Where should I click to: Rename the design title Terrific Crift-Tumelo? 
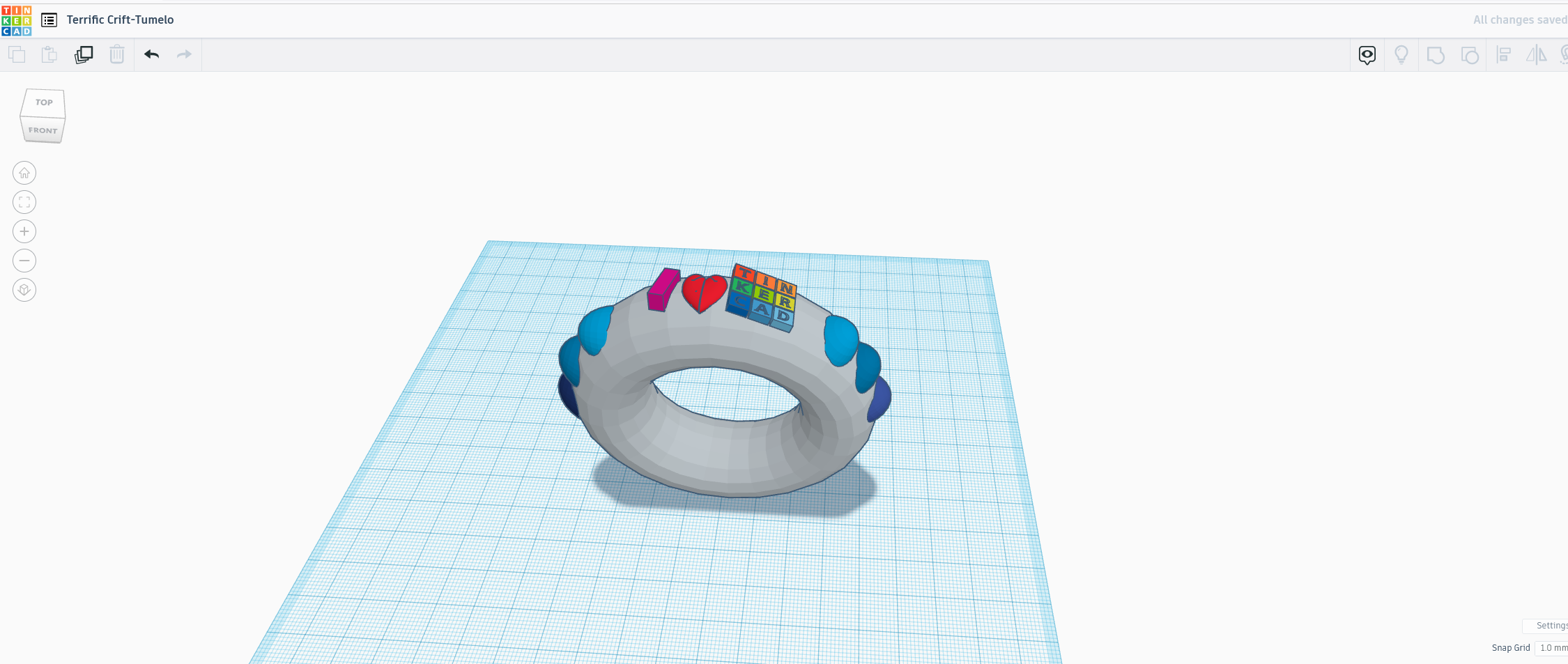coord(120,20)
